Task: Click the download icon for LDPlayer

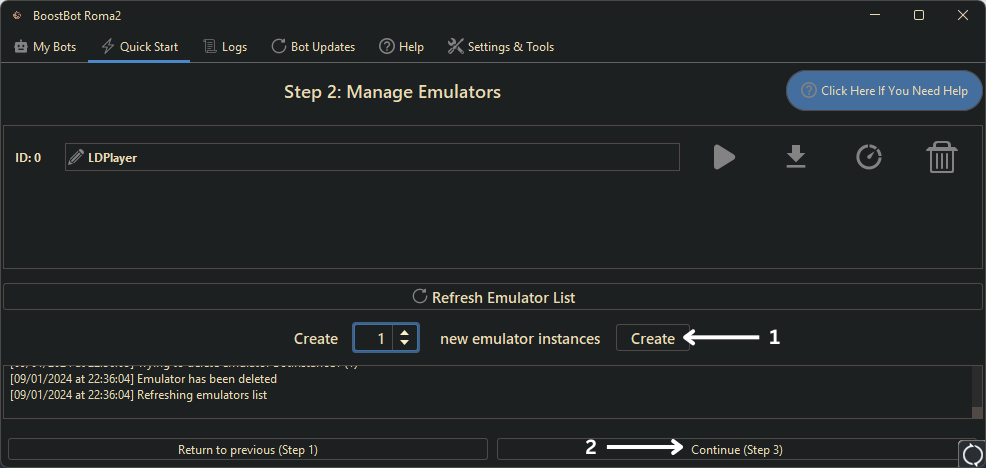Action: pyautogui.click(x=795, y=157)
